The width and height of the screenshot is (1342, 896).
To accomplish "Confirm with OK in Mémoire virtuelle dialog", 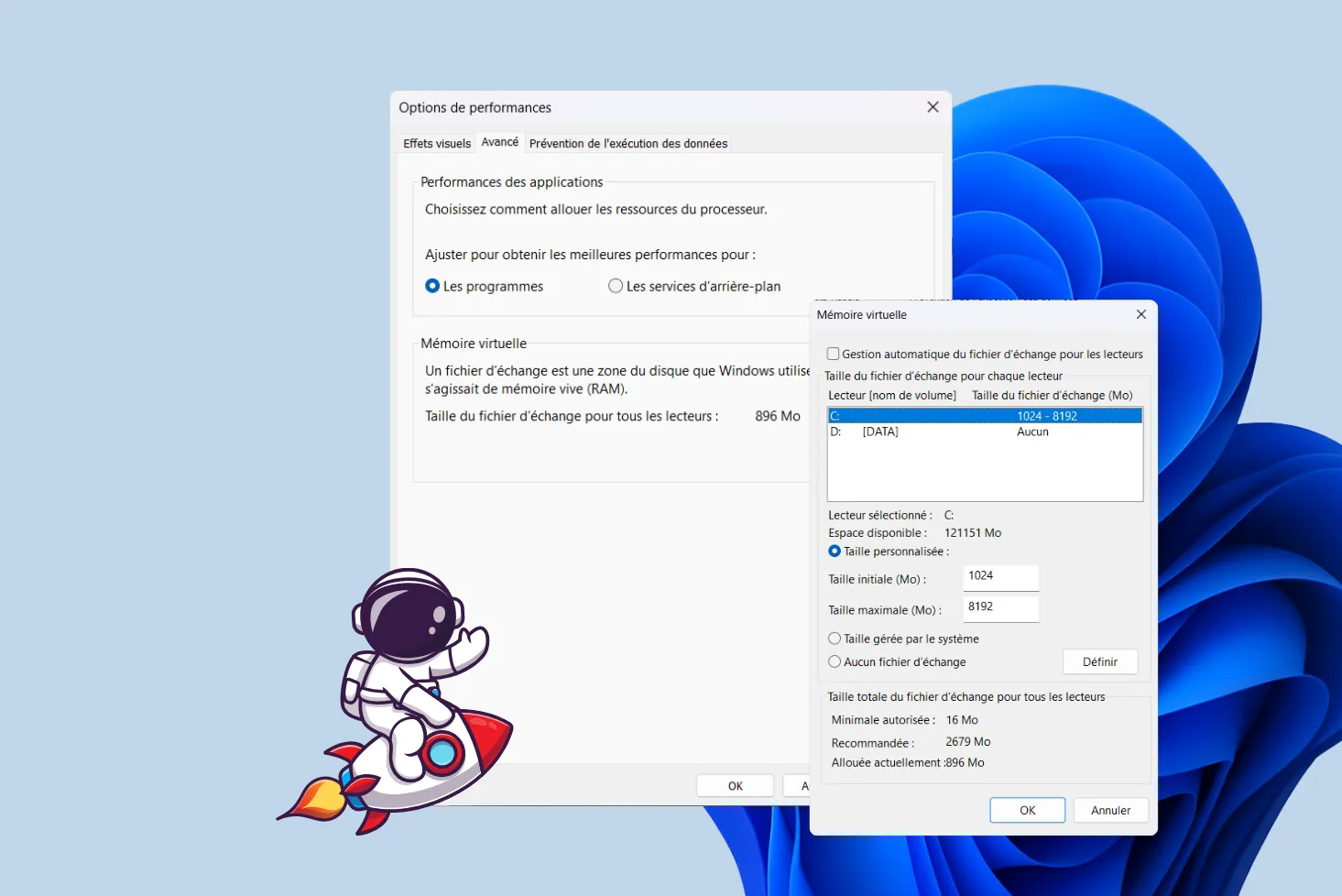I will point(1026,810).
